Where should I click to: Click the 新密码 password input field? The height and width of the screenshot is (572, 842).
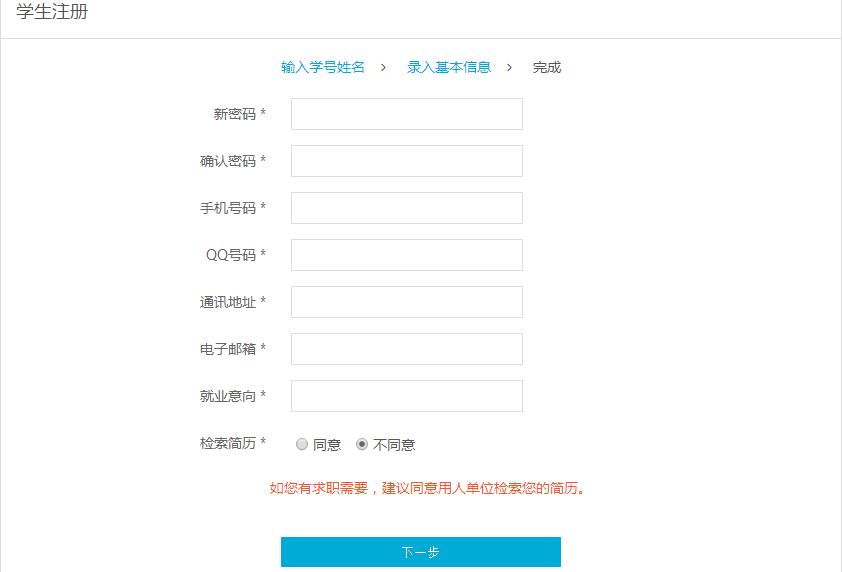click(x=406, y=114)
